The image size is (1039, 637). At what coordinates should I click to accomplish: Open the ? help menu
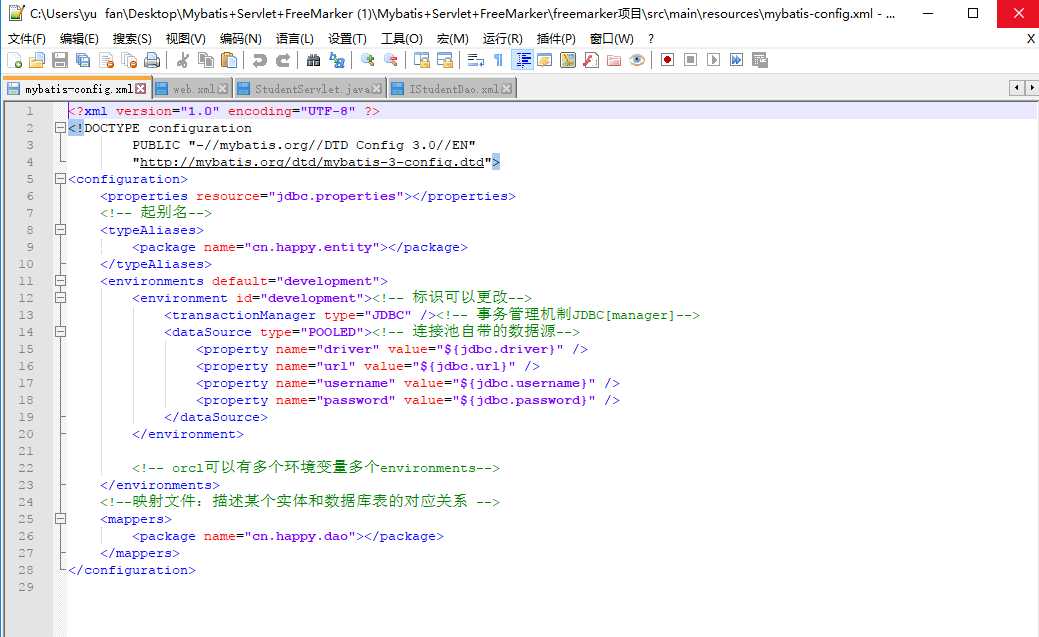click(651, 39)
